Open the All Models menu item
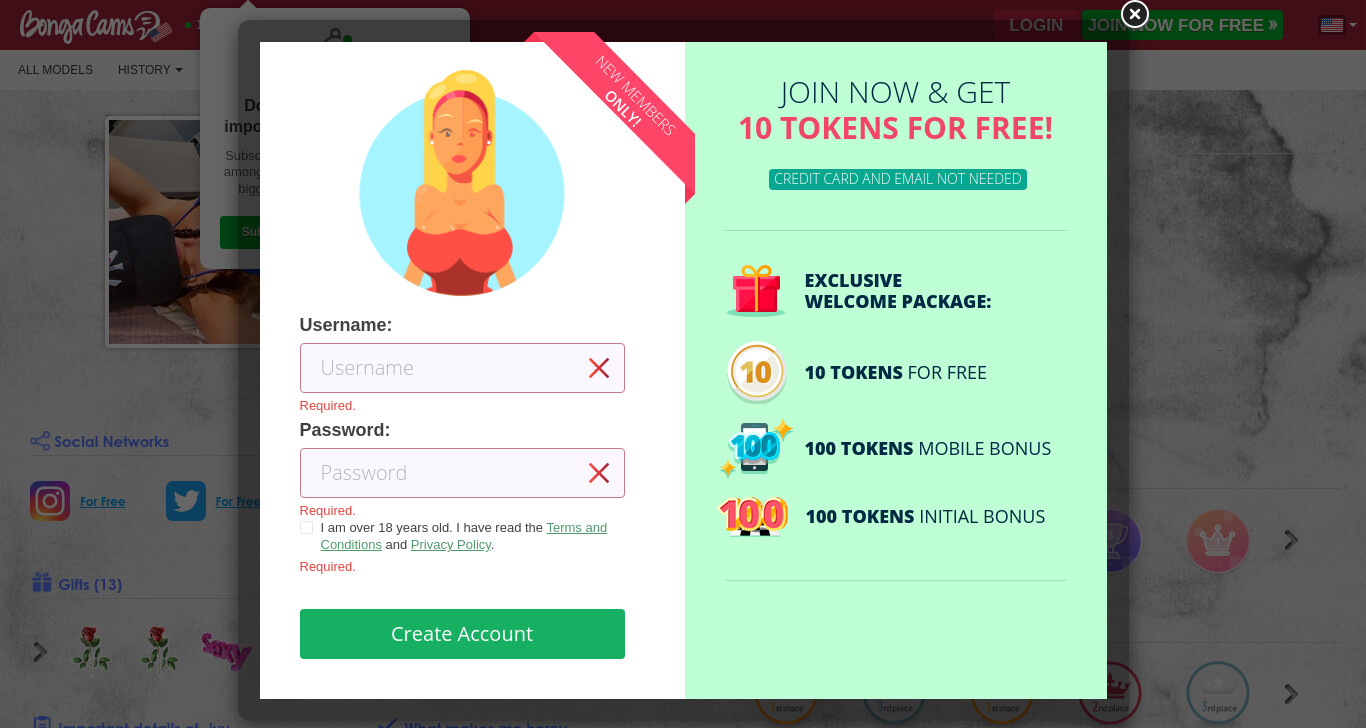The image size is (1366, 728). point(55,70)
